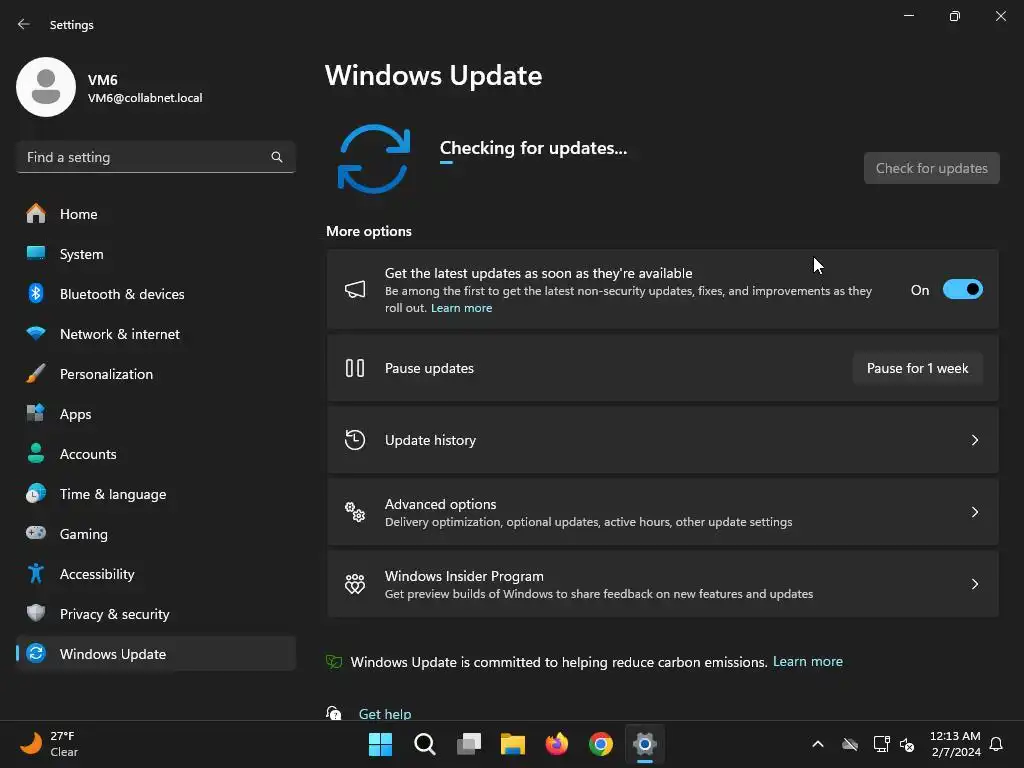This screenshot has width=1024, height=768.
Task: Click the Bluetooth icon in the sidebar
Action: point(36,293)
